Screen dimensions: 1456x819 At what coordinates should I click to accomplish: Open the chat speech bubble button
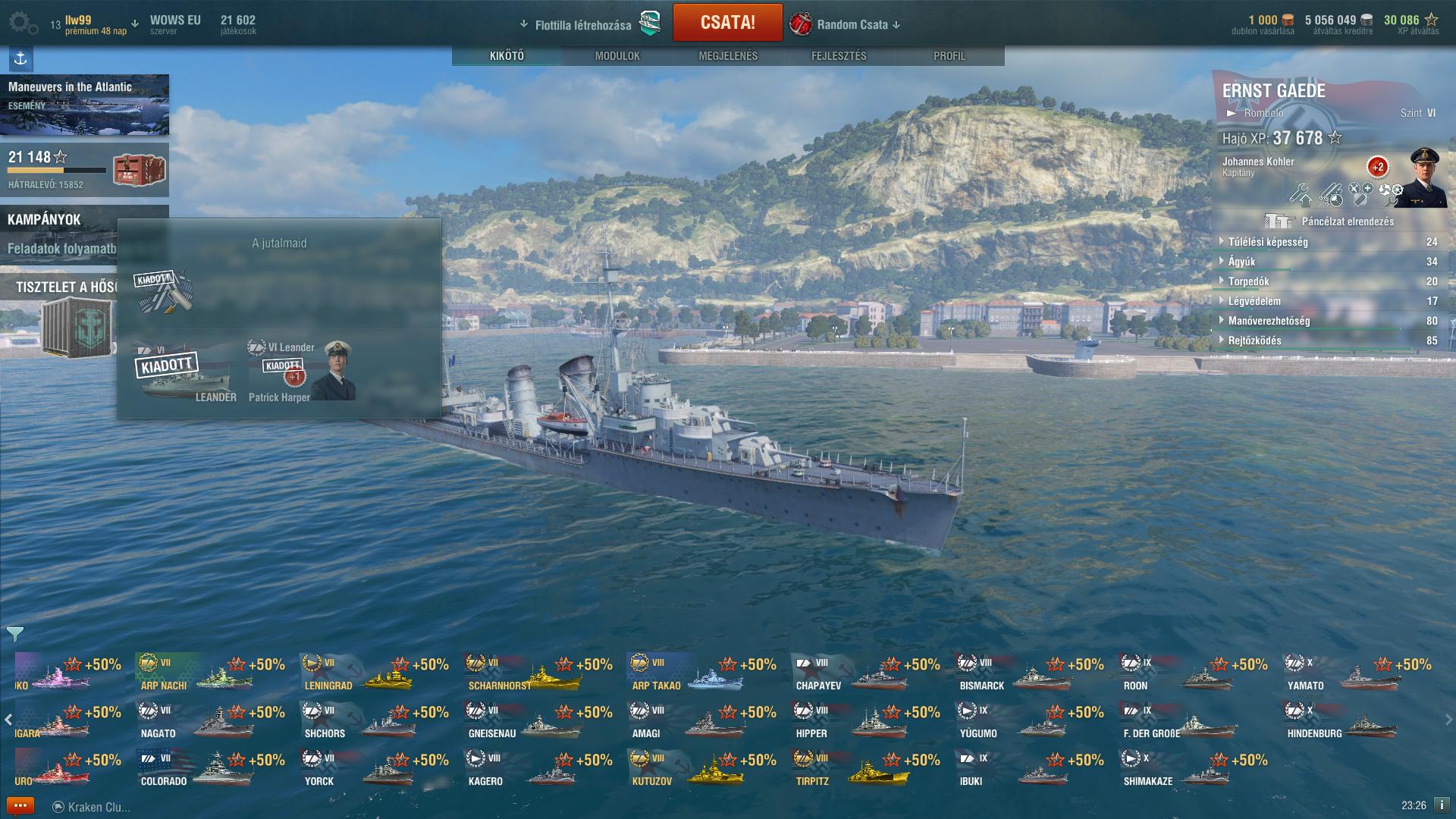[20, 806]
